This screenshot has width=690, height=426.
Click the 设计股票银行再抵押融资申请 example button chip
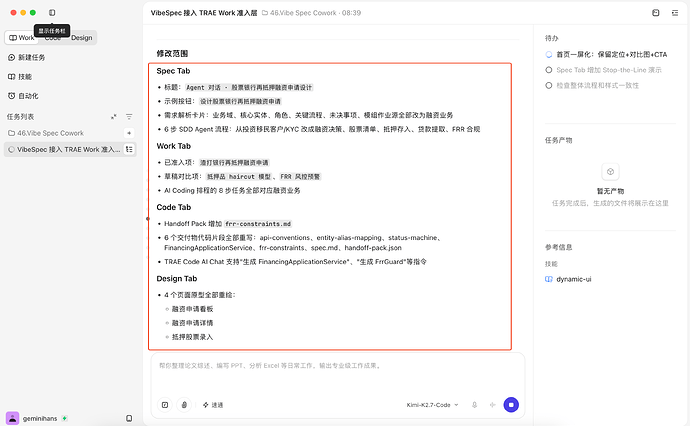point(240,101)
